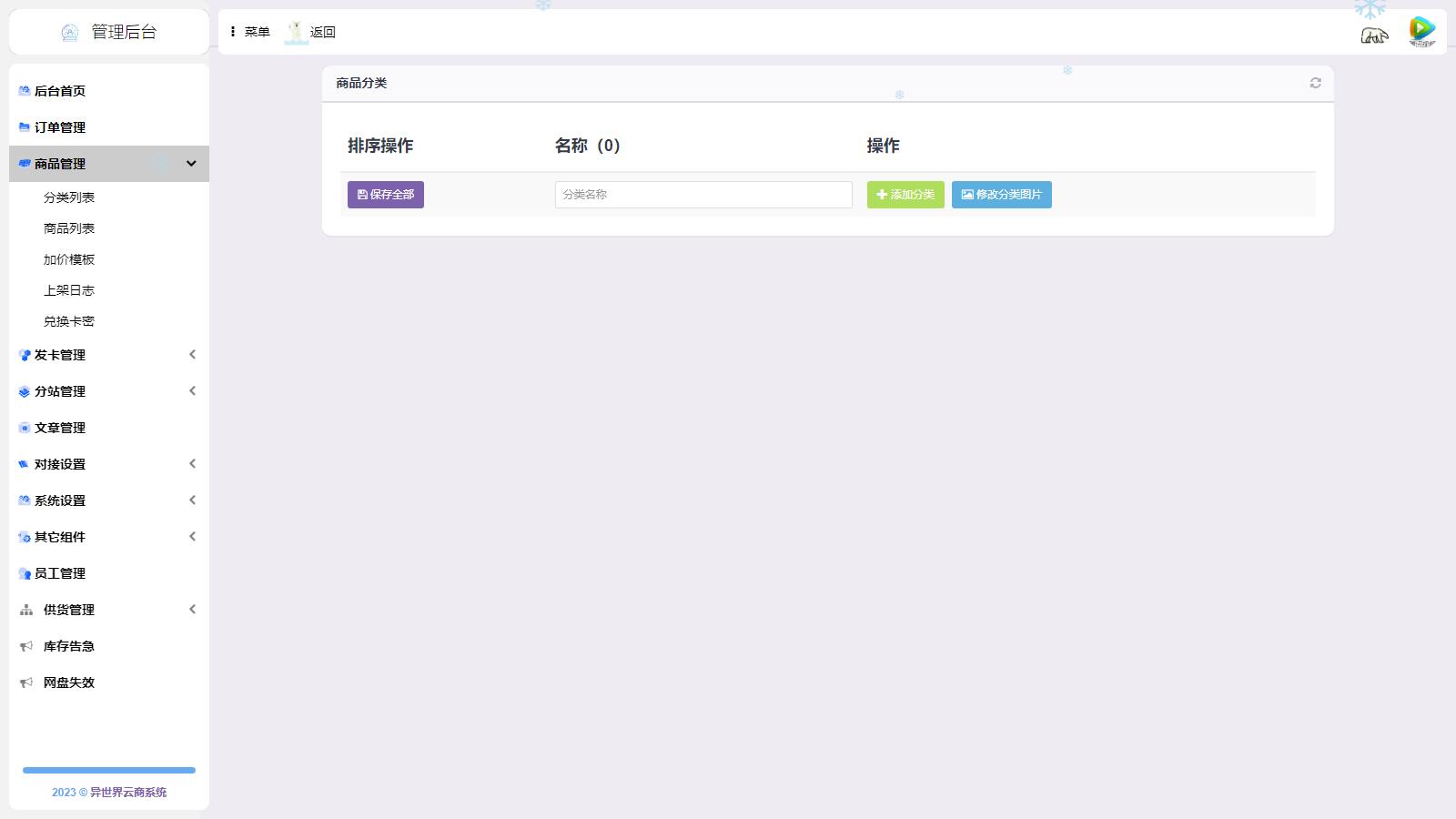Click the 商品分类 panel title
The image size is (1456, 819).
click(361, 83)
